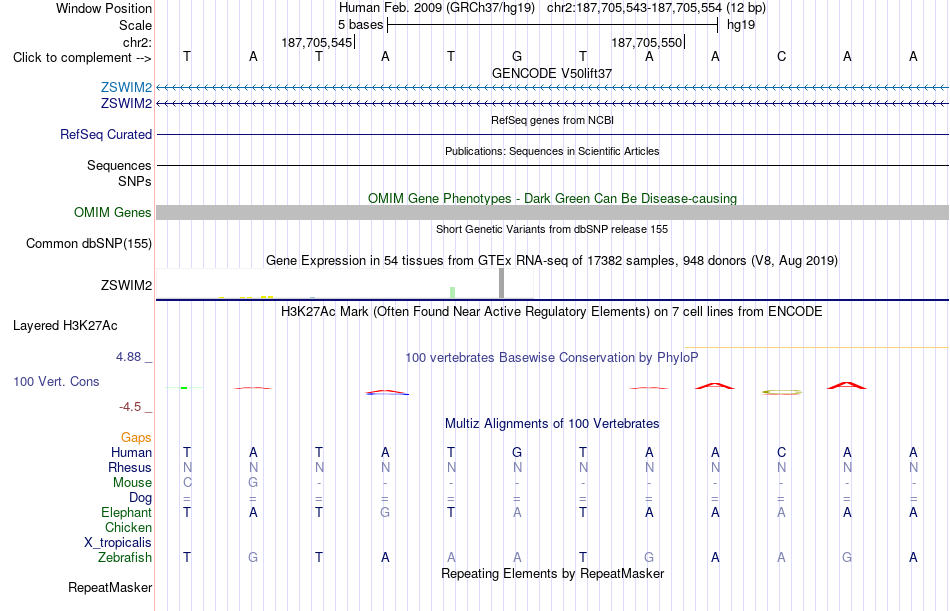Viewport: 950px width, 611px height.
Task: Open 'RefSeq genes from NCBI' title
Action: [552, 120]
